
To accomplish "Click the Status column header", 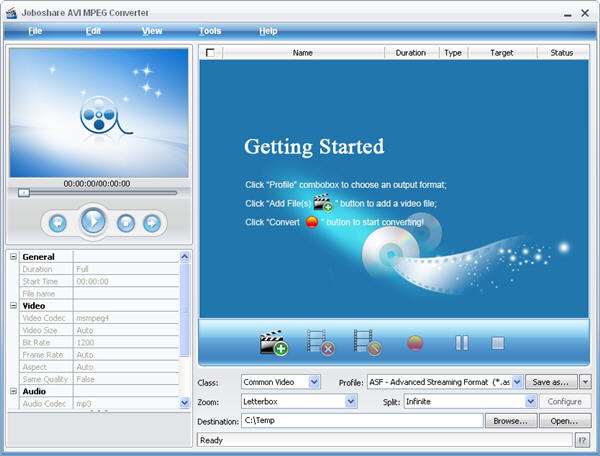I will [562, 52].
